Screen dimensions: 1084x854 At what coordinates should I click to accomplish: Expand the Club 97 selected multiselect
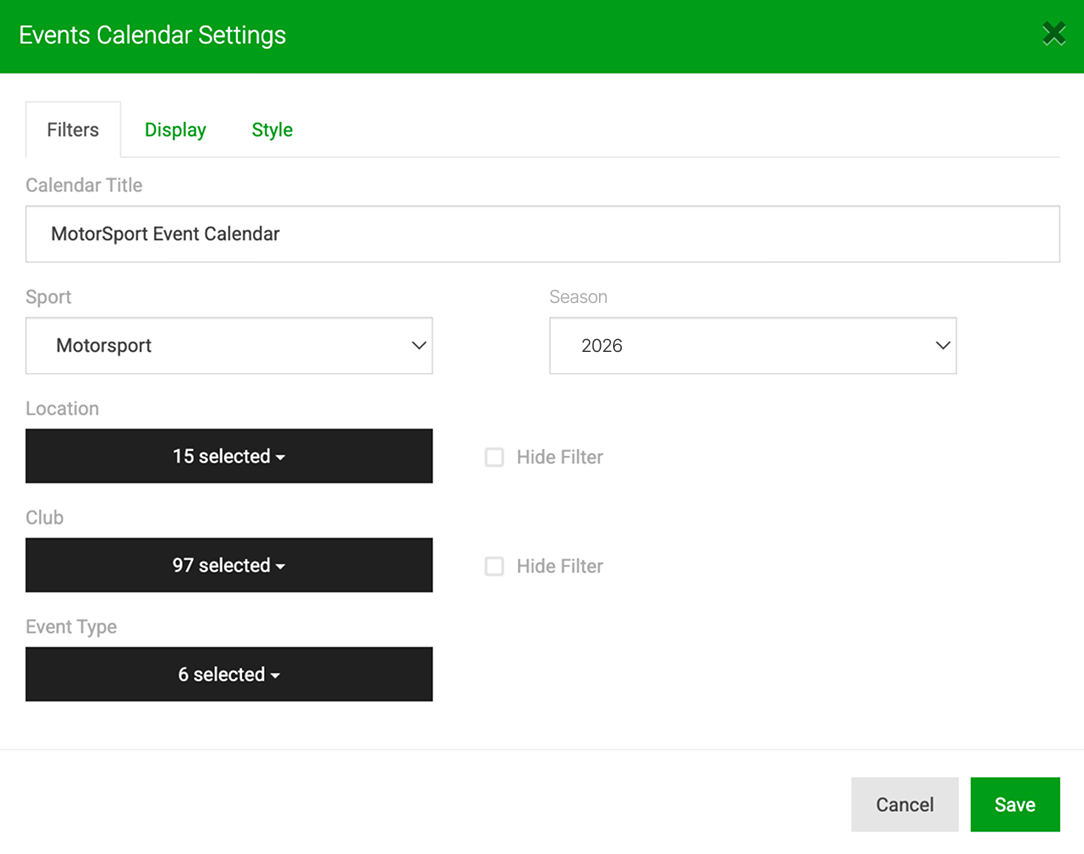[229, 565]
